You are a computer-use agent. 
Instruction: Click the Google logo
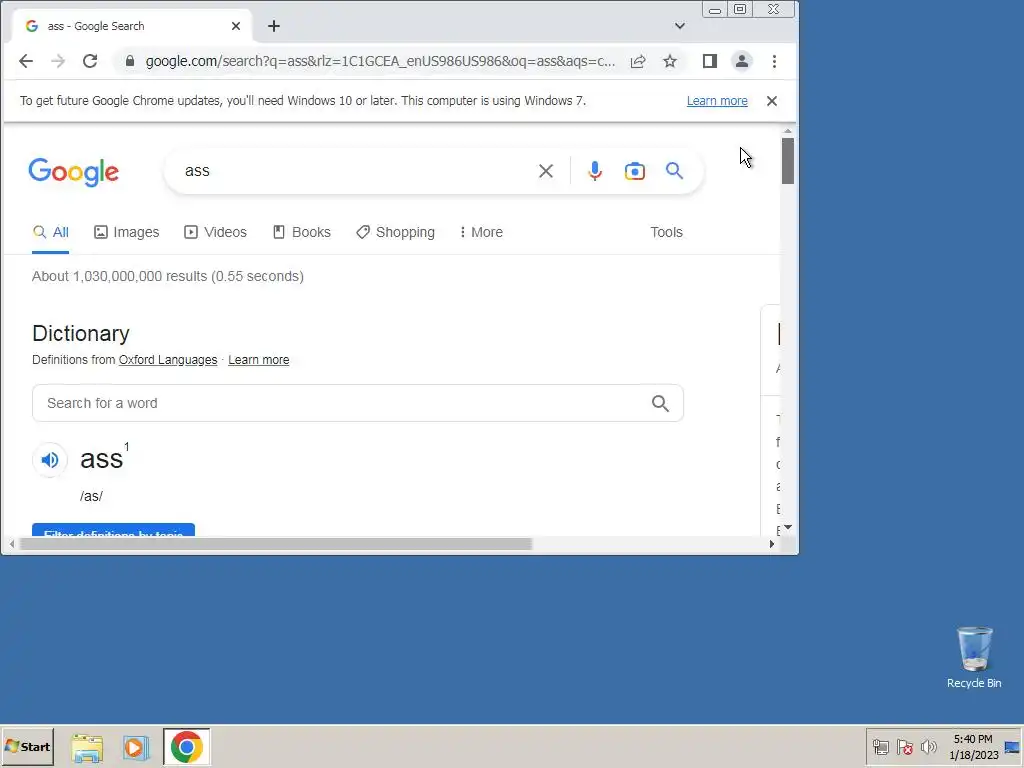pyautogui.click(x=74, y=172)
